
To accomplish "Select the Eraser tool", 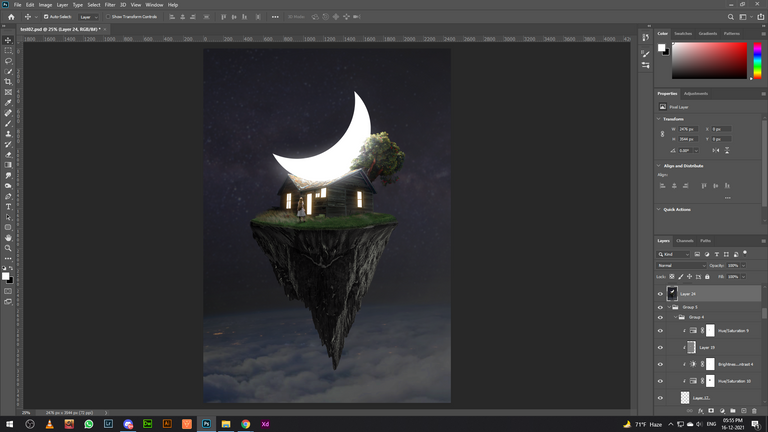I will point(8,154).
